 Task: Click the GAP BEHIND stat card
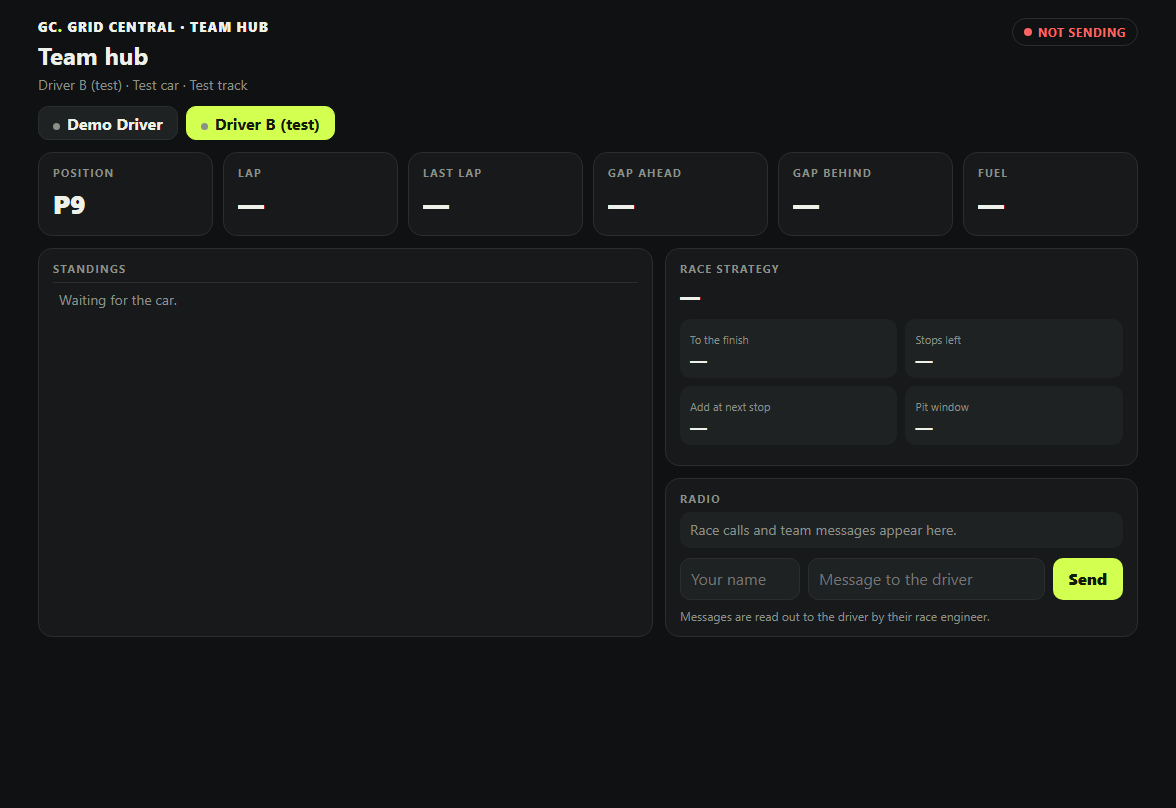[x=866, y=194]
